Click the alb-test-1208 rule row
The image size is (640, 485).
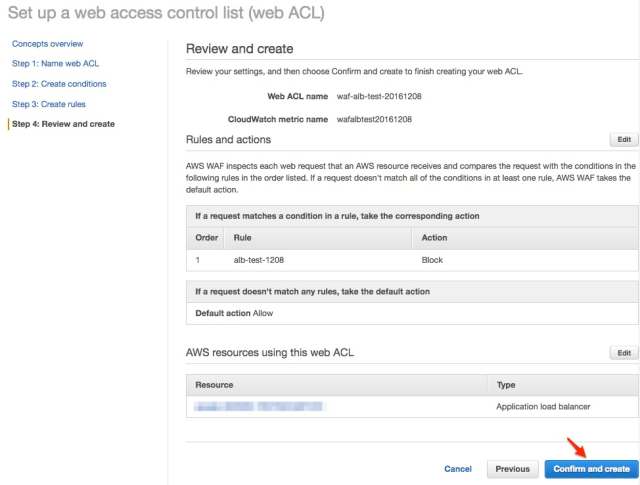pos(412,260)
